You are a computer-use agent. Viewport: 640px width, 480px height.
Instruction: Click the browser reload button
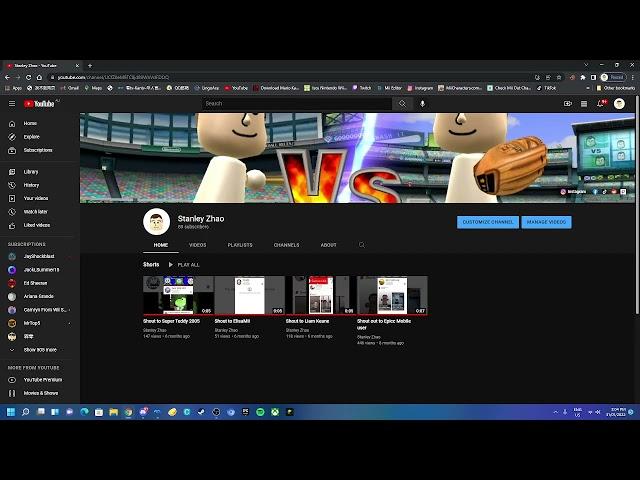point(28,77)
